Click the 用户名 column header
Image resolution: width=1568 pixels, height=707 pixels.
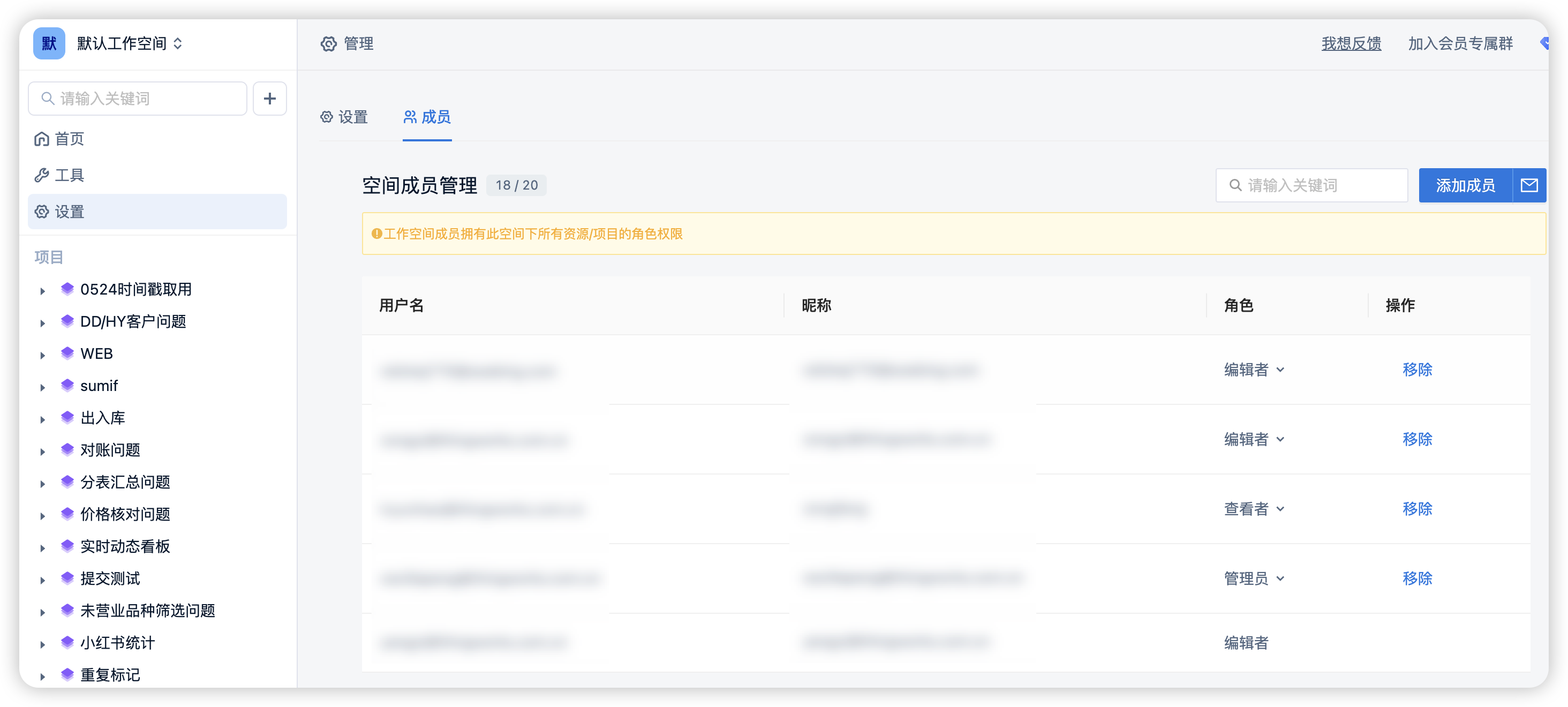(x=401, y=305)
